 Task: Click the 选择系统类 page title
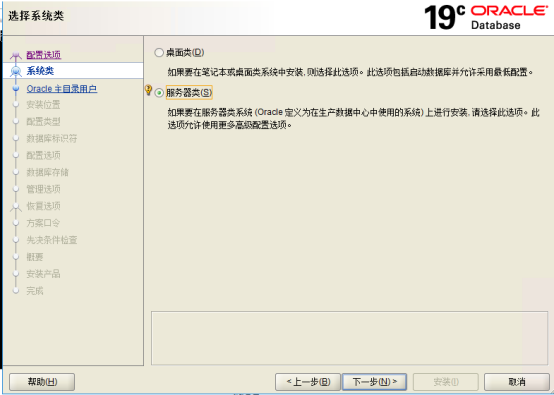click(x=36, y=16)
